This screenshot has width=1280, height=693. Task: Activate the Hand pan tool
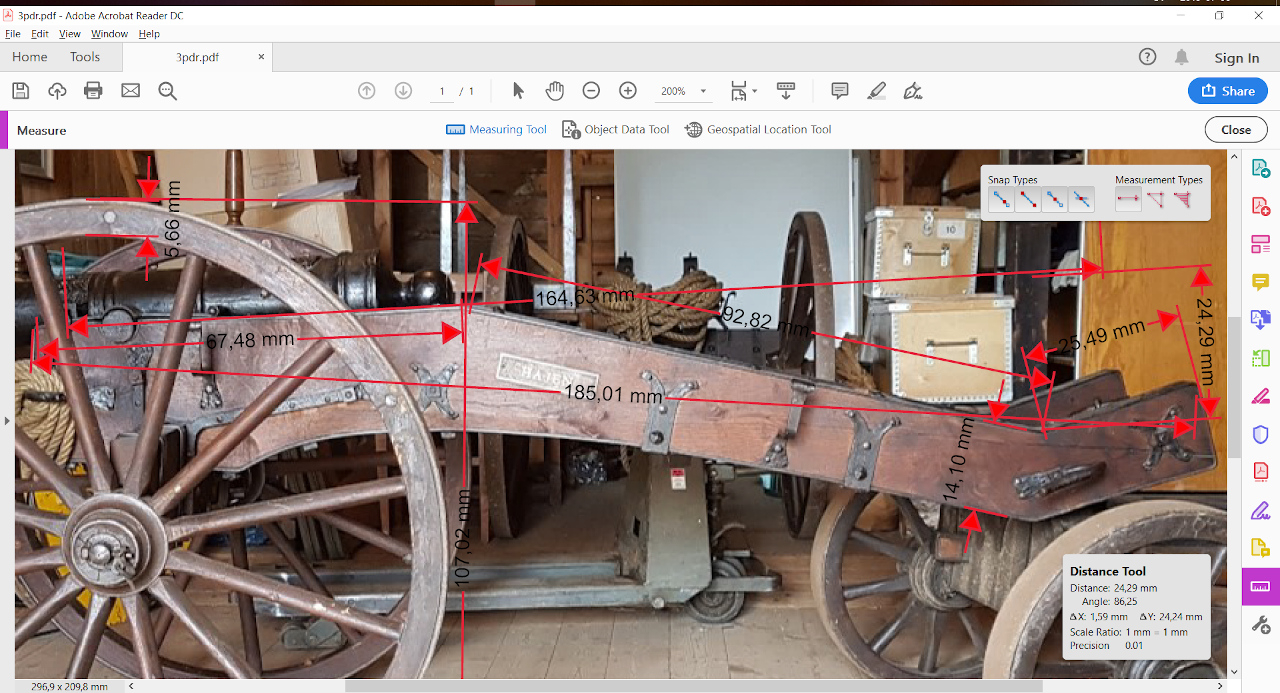coord(554,91)
